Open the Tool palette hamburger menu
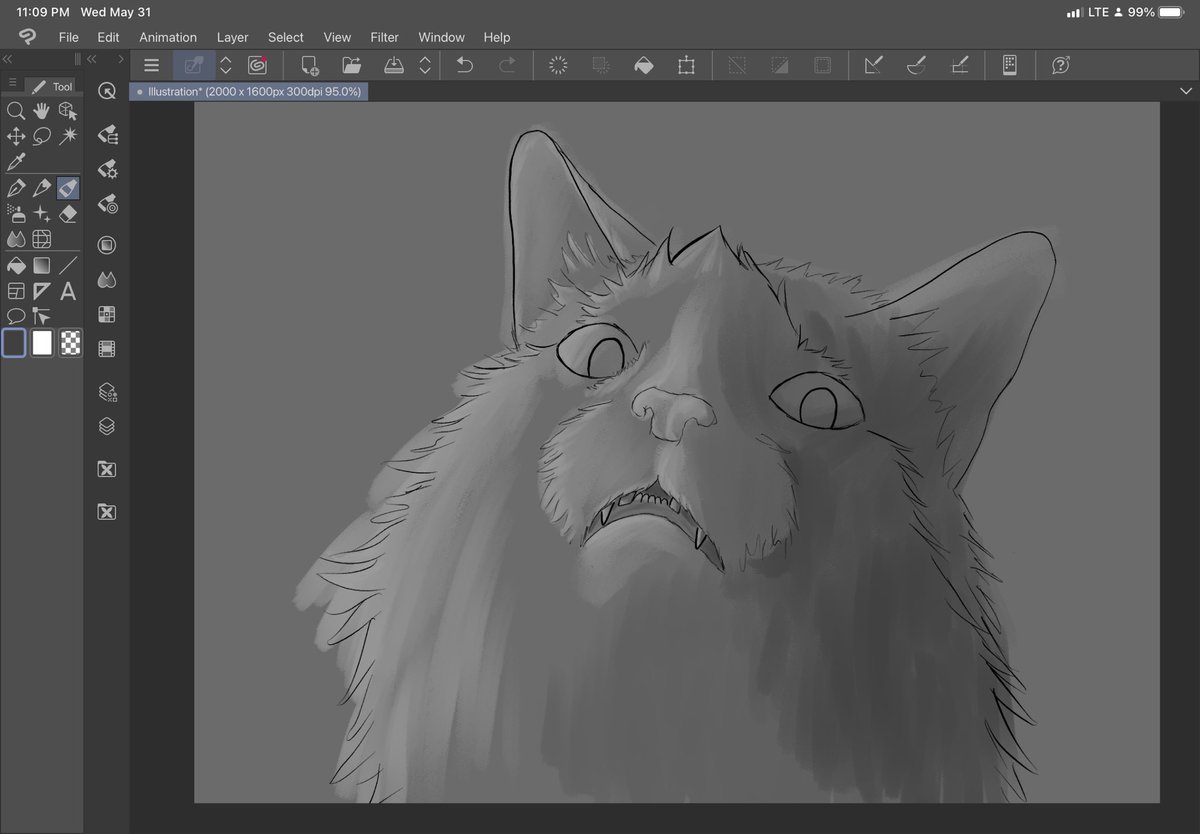 point(12,83)
